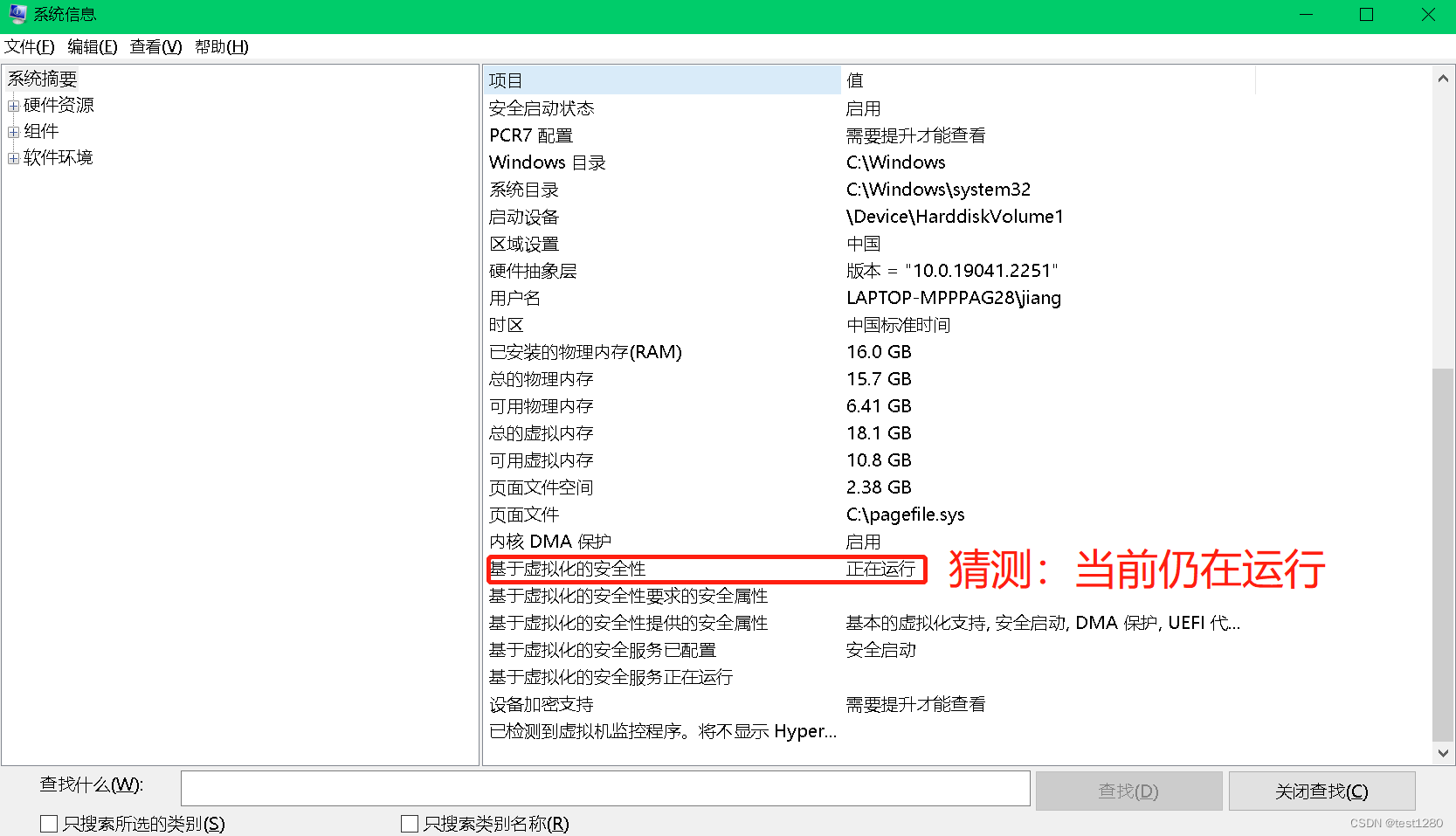This screenshot has width=1456, height=836.
Task: Expand the 硬件资源 tree node
Action: click(13, 105)
